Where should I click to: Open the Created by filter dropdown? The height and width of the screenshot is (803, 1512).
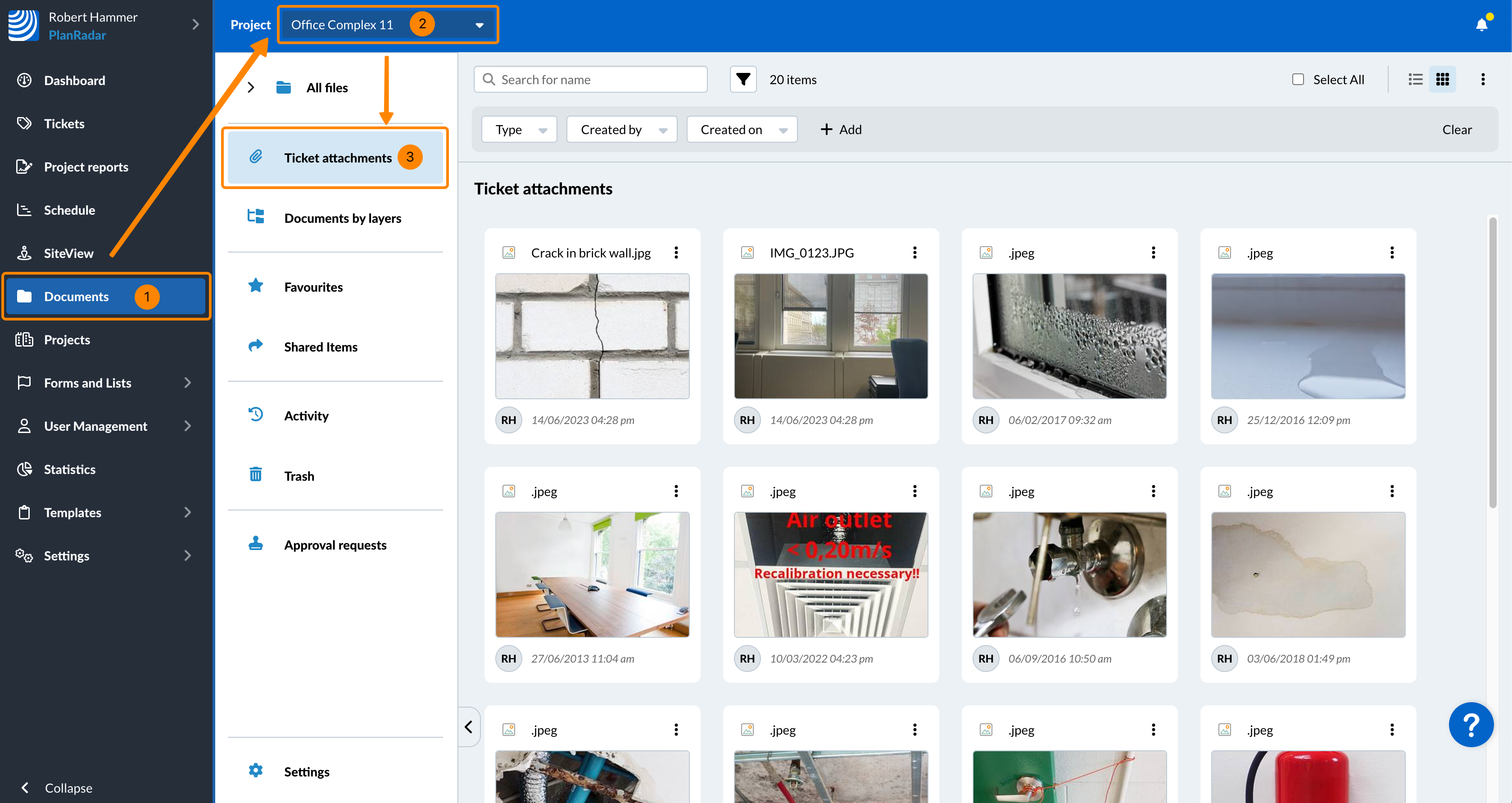(621, 130)
